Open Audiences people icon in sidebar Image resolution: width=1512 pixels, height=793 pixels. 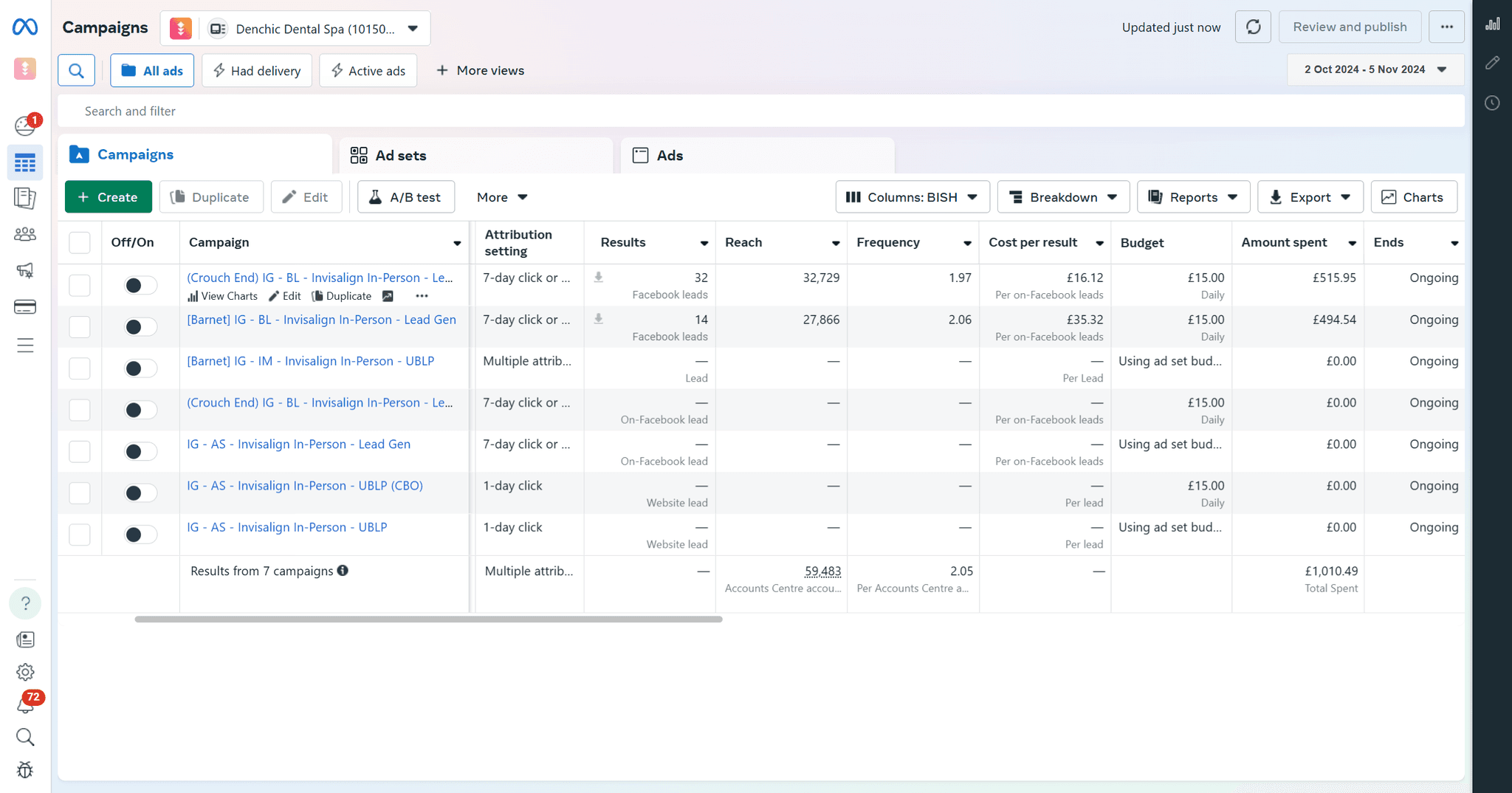(x=25, y=234)
